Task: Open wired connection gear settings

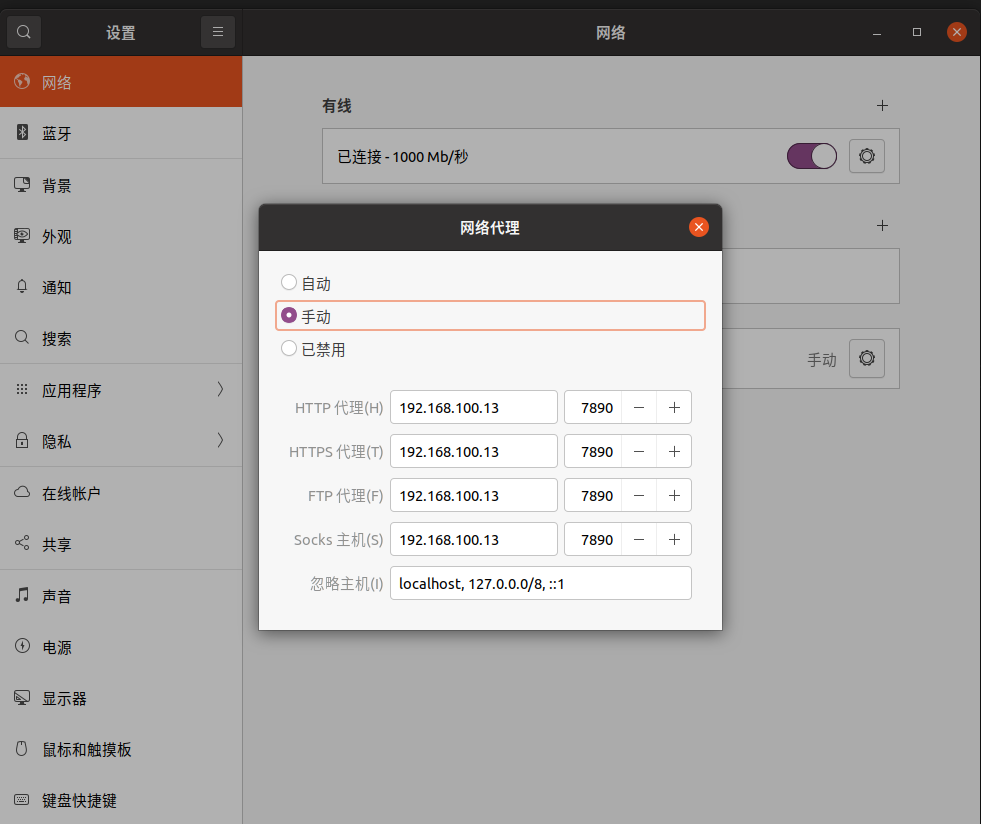Action: pos(867,156)
